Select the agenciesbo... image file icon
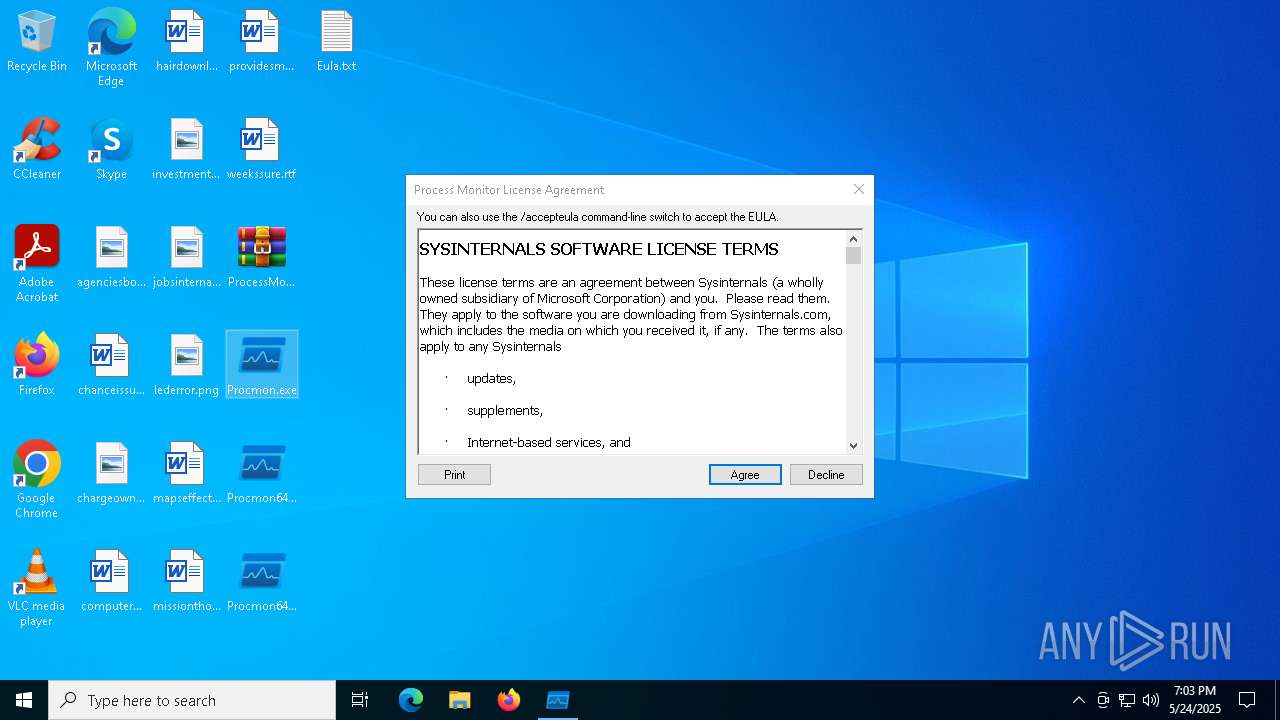Image resolution: width=1280 pixels, height=720 pixels. tap(111, 258)
